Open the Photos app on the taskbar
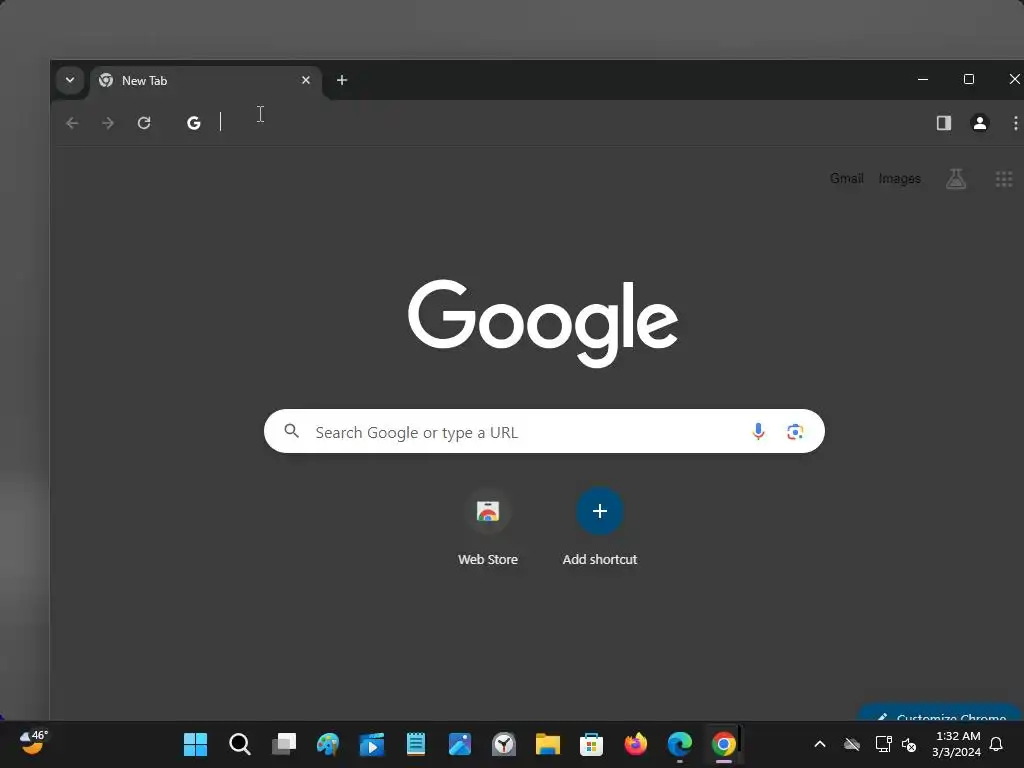The width and height of the screenshot is (1024, 768). pos(460,744)
